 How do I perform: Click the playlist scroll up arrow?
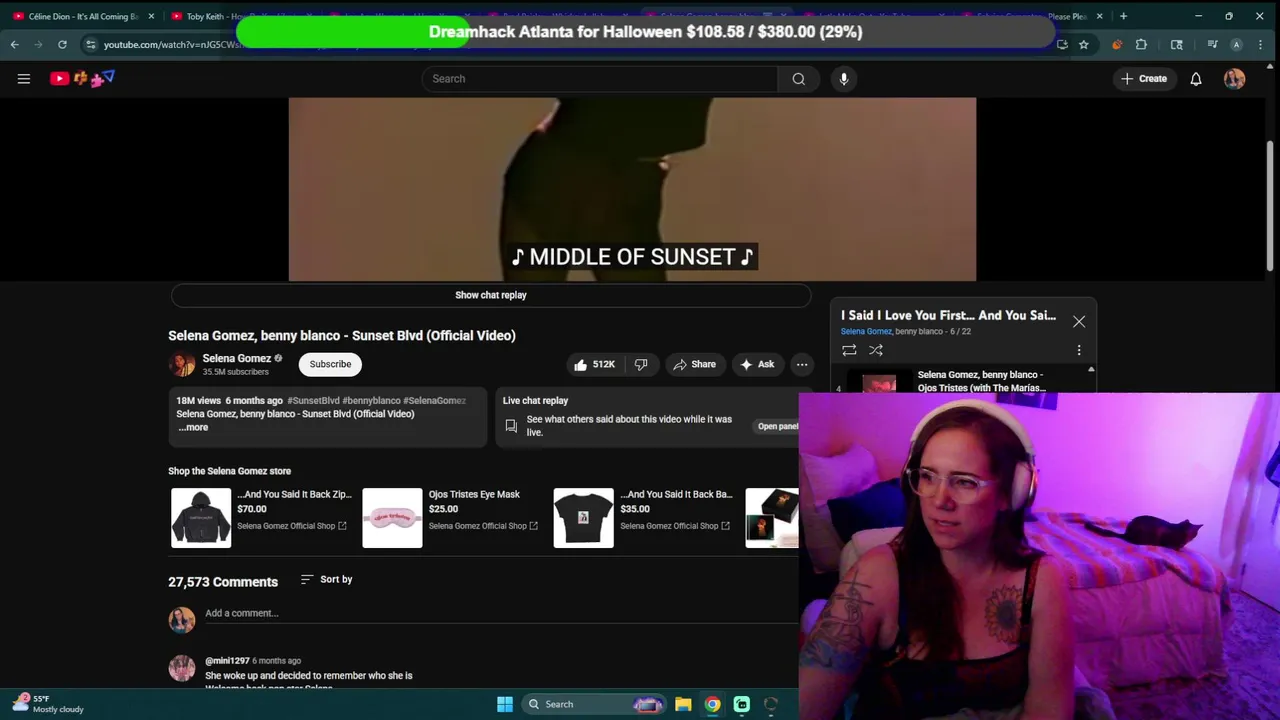coord(1091,370)
